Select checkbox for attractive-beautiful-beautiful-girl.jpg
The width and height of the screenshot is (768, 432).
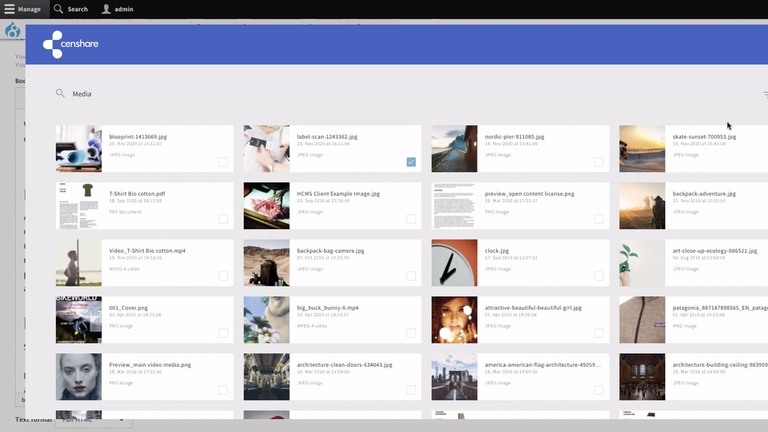(x=599, y=333)
